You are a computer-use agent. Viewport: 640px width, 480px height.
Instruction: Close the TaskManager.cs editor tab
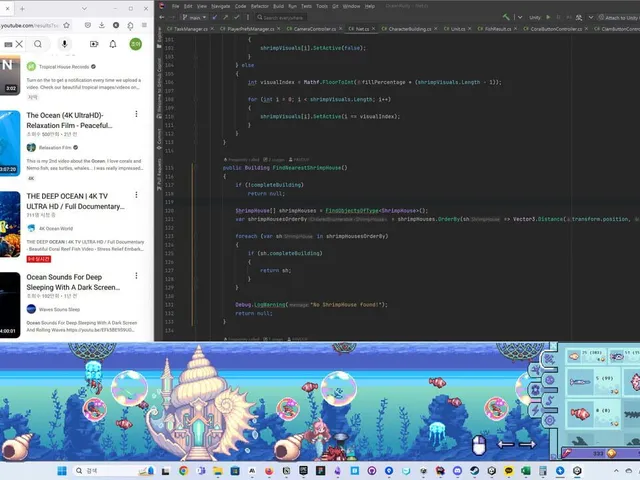click(213, 29)
